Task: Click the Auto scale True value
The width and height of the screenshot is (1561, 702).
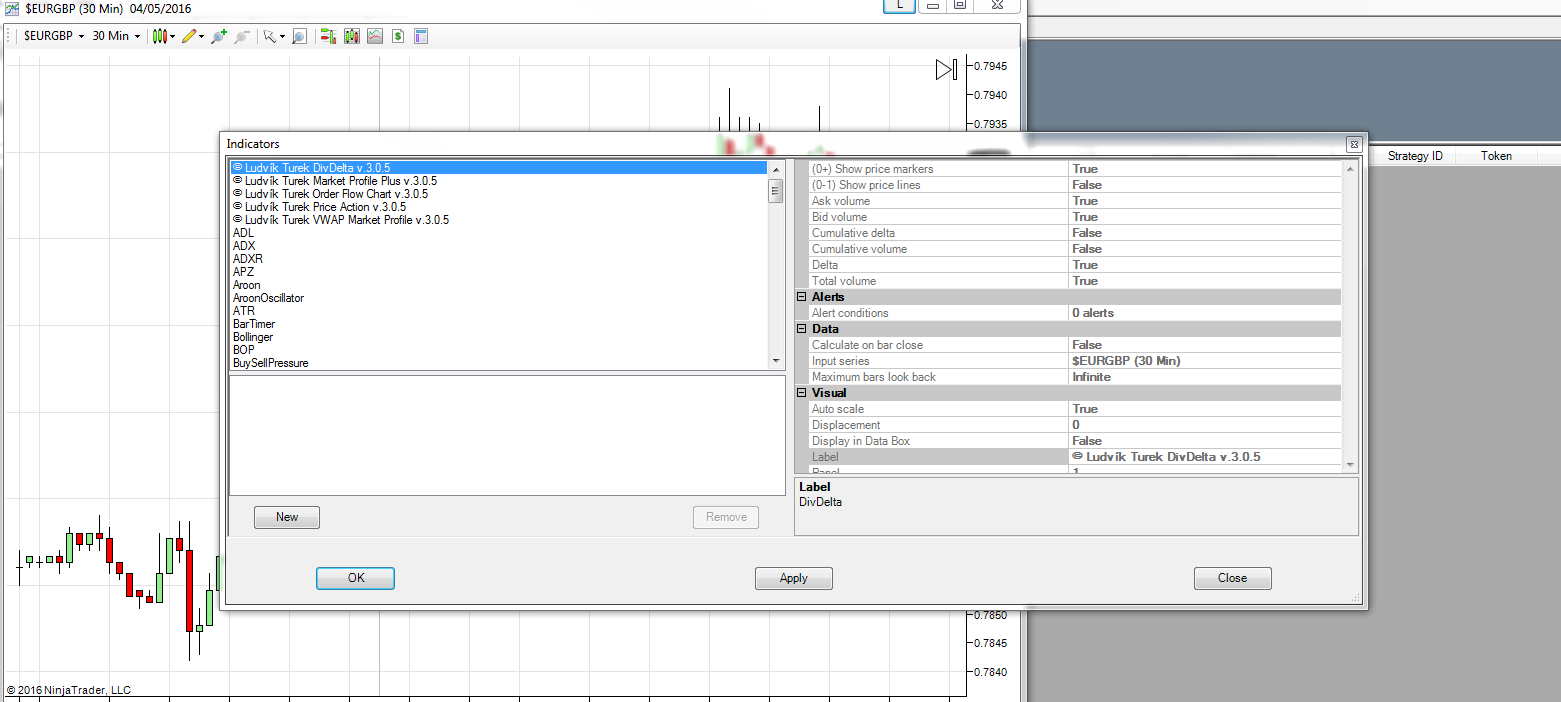Action: click(x=1205, y=409)
